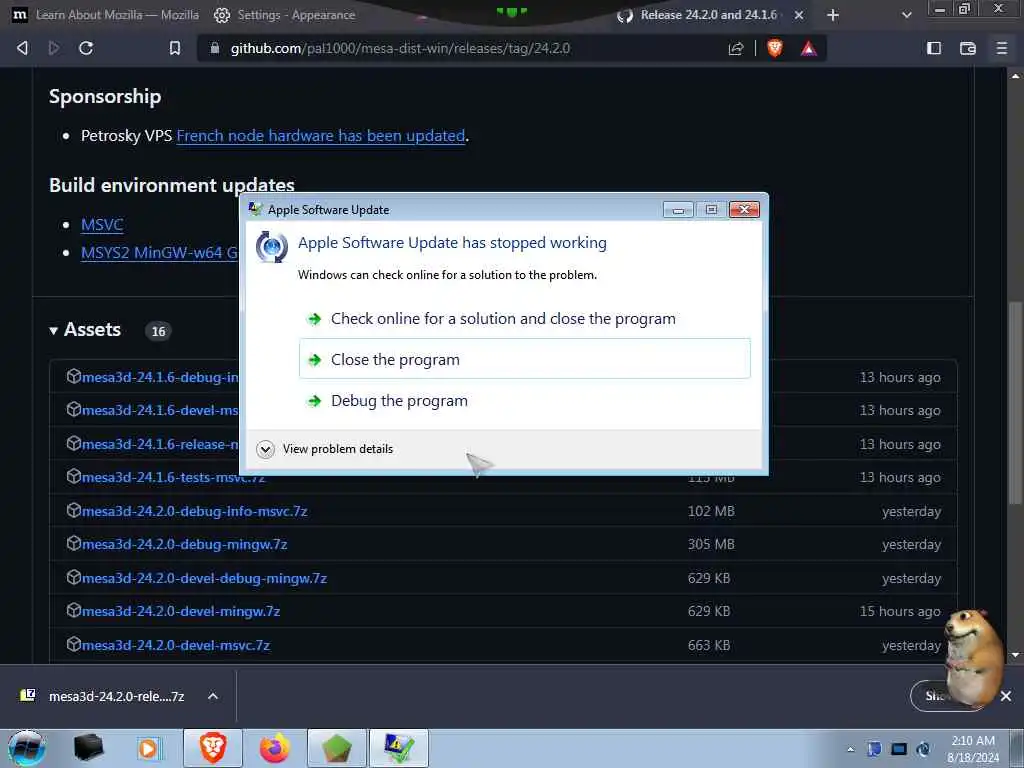Bookmark this page with the bookmark icon
Viewport: 1024px width, 768px height.
click(x=175, y=48)
